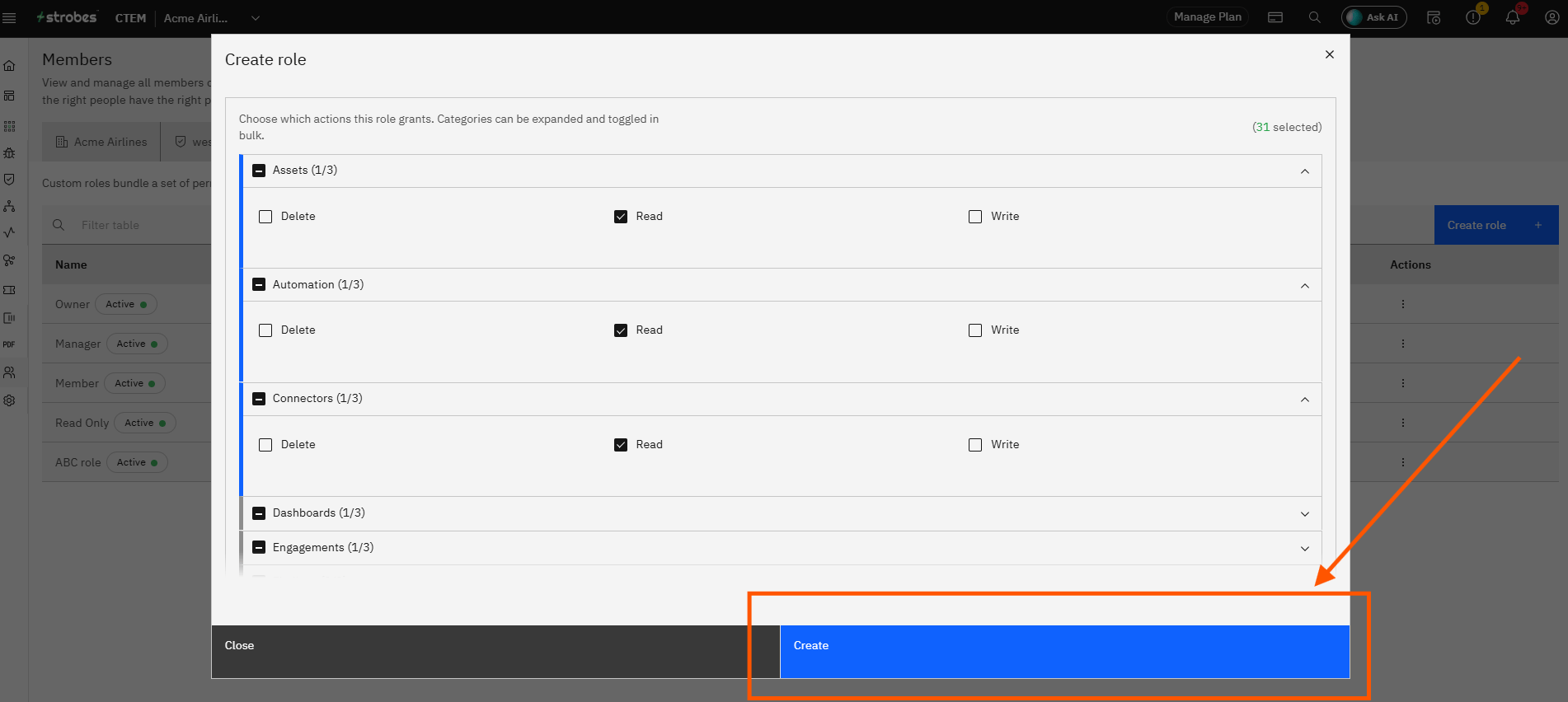The height and width of the screenshot is (702, 1568).
Task: Open the shield check icon in the sidebar
Action: pyautogui.click(x=10, y=180)
